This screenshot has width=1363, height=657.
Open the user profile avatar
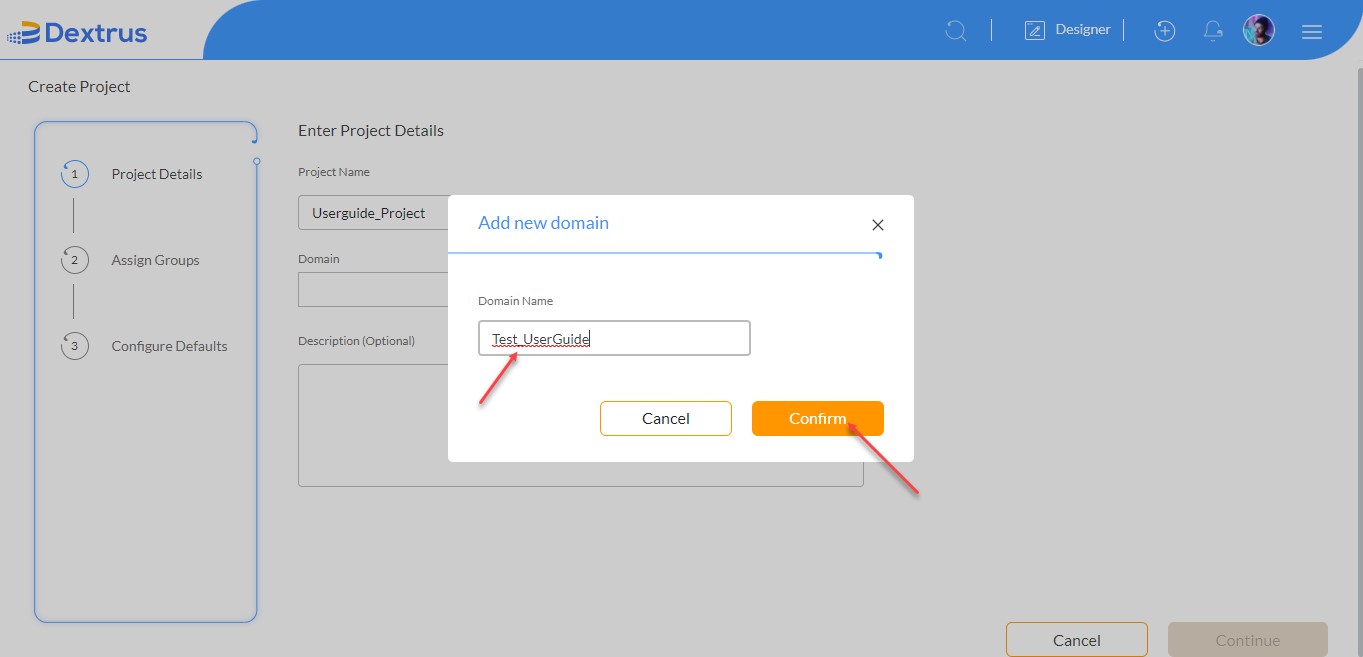tap(1259, 30)
